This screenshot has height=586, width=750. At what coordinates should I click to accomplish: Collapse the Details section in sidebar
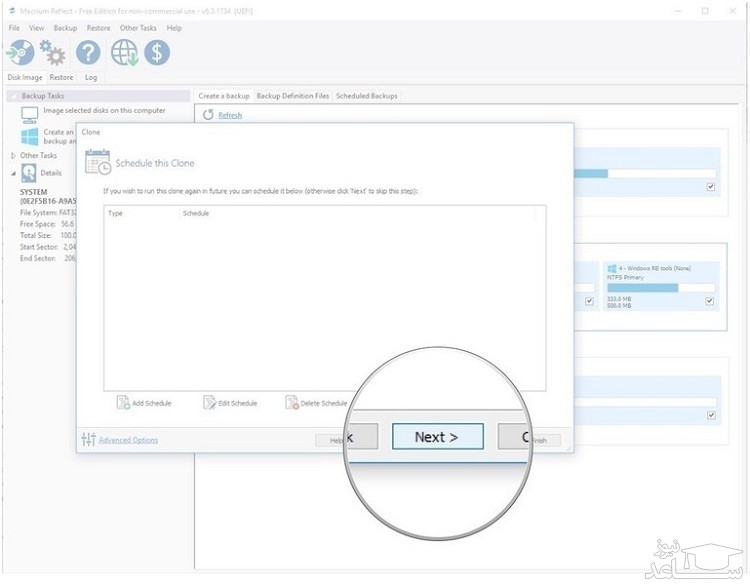(x=13, y=173)
